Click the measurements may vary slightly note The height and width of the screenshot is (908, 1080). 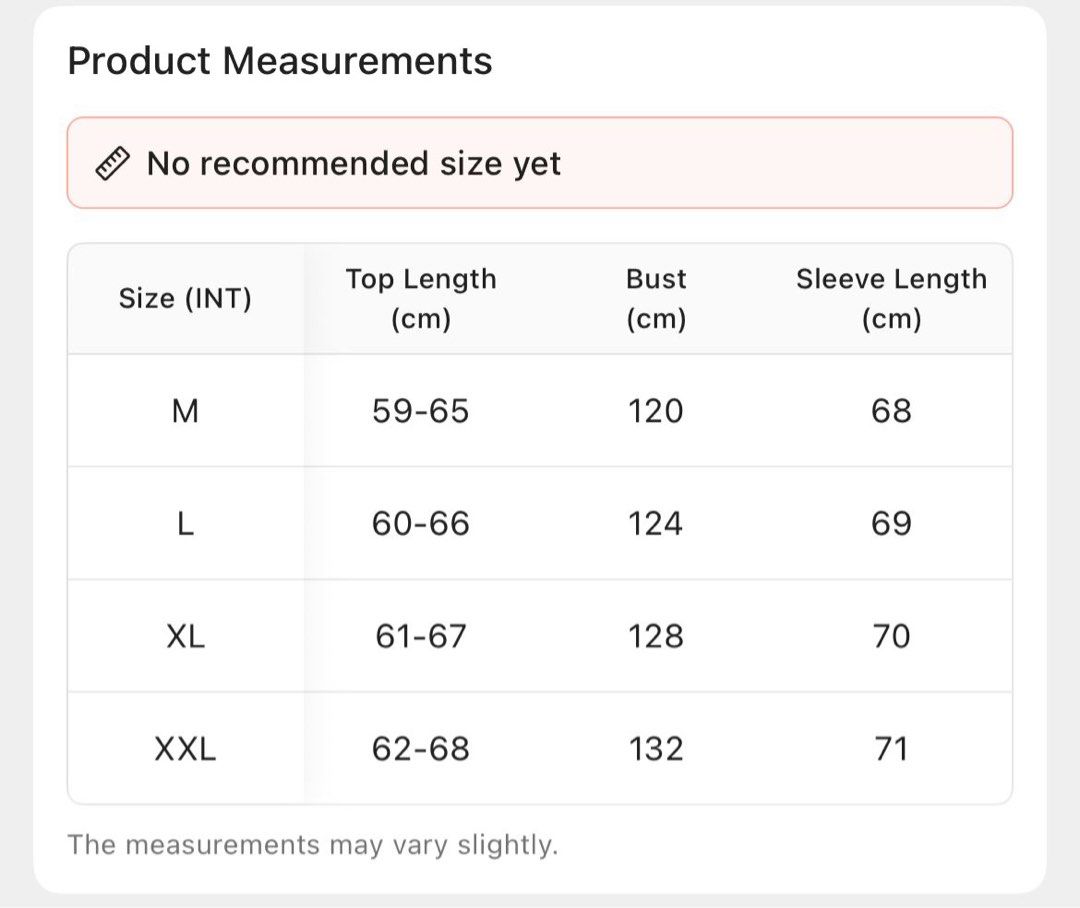[313, 845]
